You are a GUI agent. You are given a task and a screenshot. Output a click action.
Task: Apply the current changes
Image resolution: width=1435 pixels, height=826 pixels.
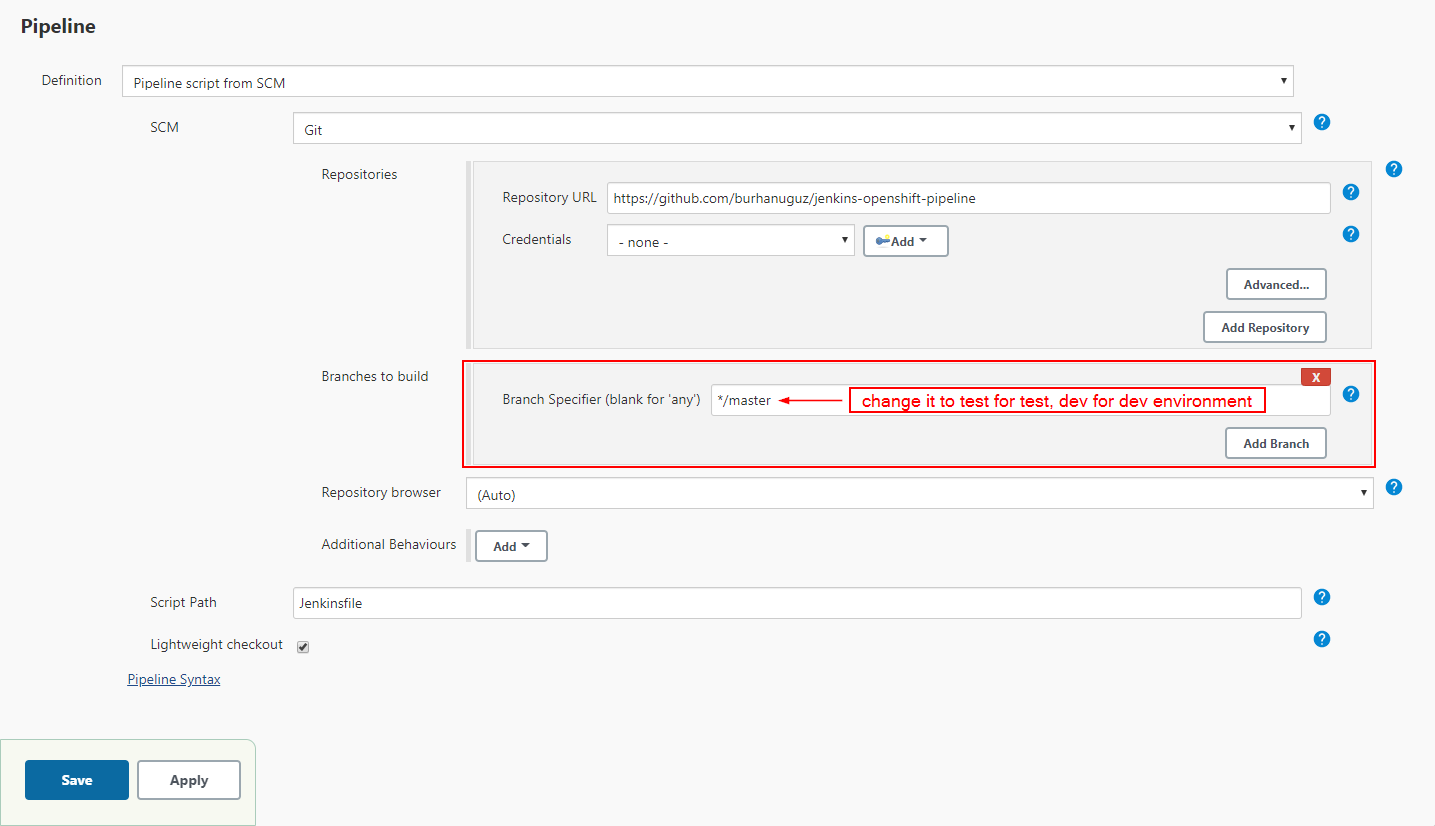188,780
